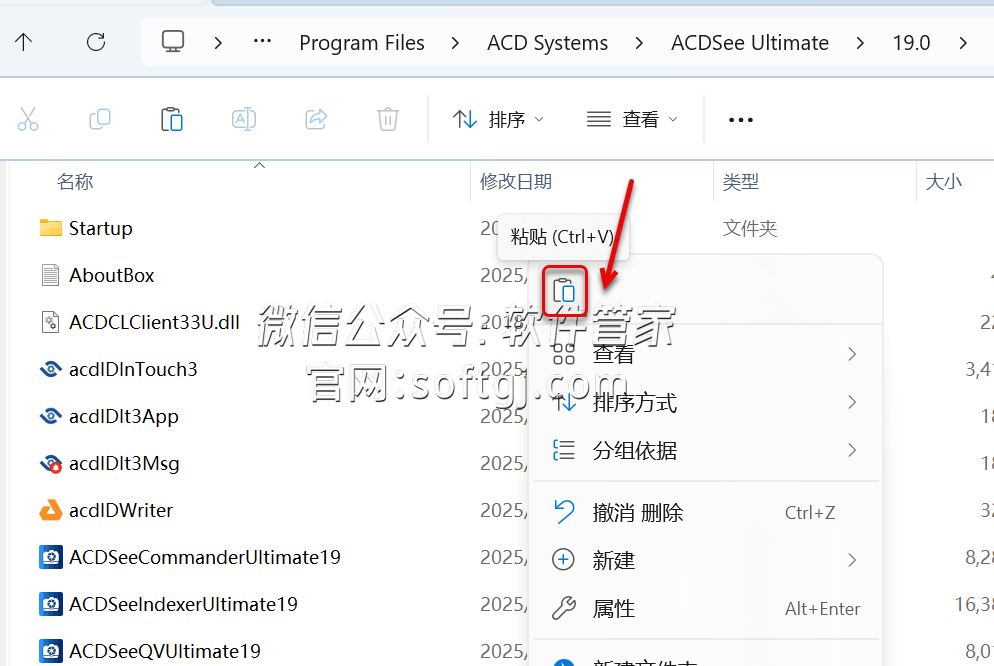Image resolution: width=994 pixels, height=666 pixels.
Task: Click the This PC monitor icon in address bar
Action: (x=172, y=42)
